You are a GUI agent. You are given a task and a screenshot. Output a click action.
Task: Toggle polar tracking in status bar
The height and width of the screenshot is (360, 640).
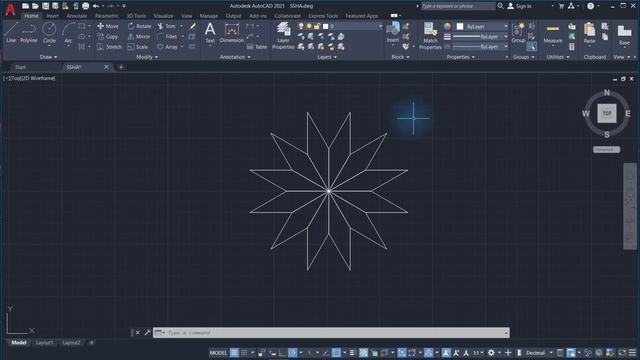[293, 353]
